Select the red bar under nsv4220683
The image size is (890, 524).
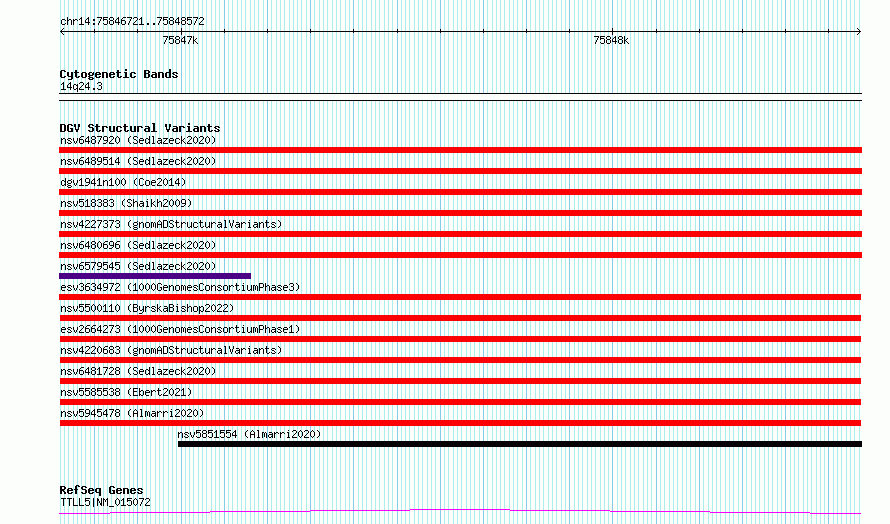460,360
